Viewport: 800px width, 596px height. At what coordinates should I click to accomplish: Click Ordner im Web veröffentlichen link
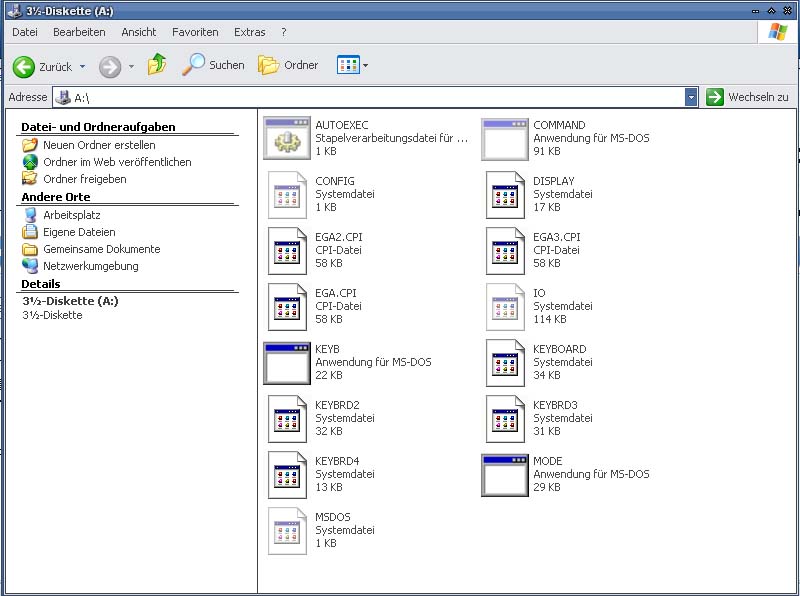(x=117, y=162)
